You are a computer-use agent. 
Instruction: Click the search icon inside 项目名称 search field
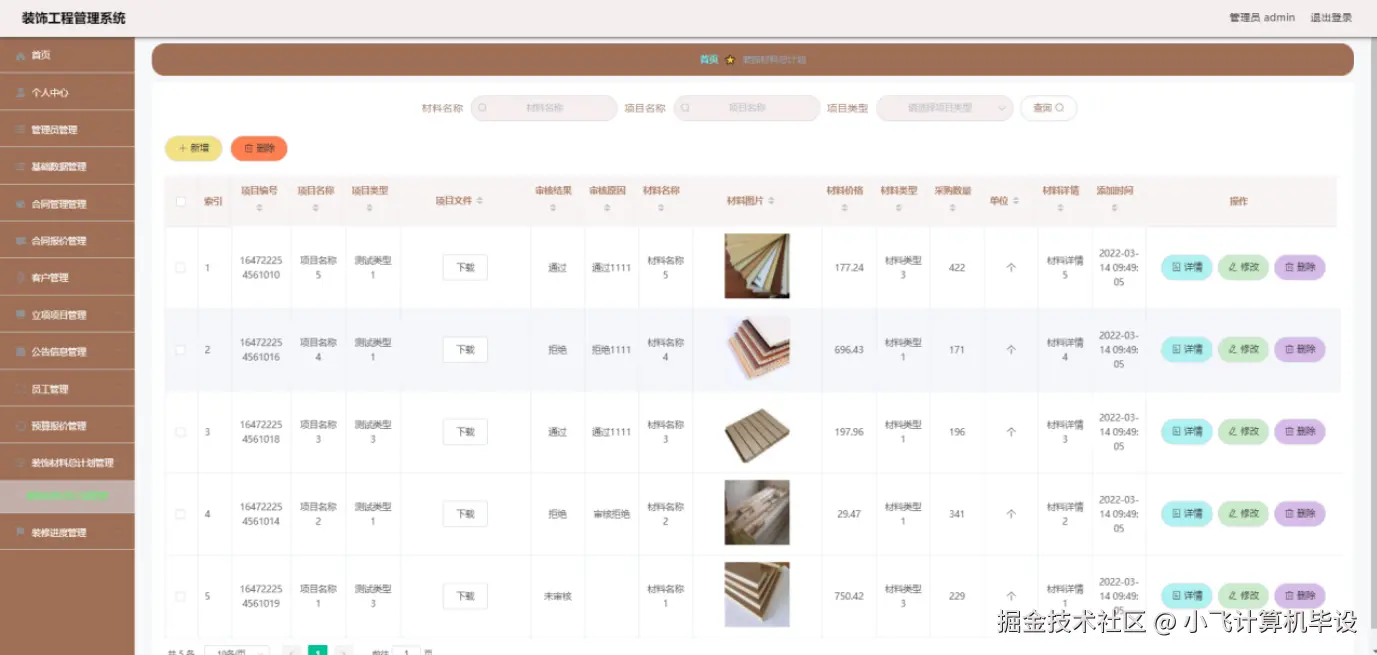click(x=685, y=108)
